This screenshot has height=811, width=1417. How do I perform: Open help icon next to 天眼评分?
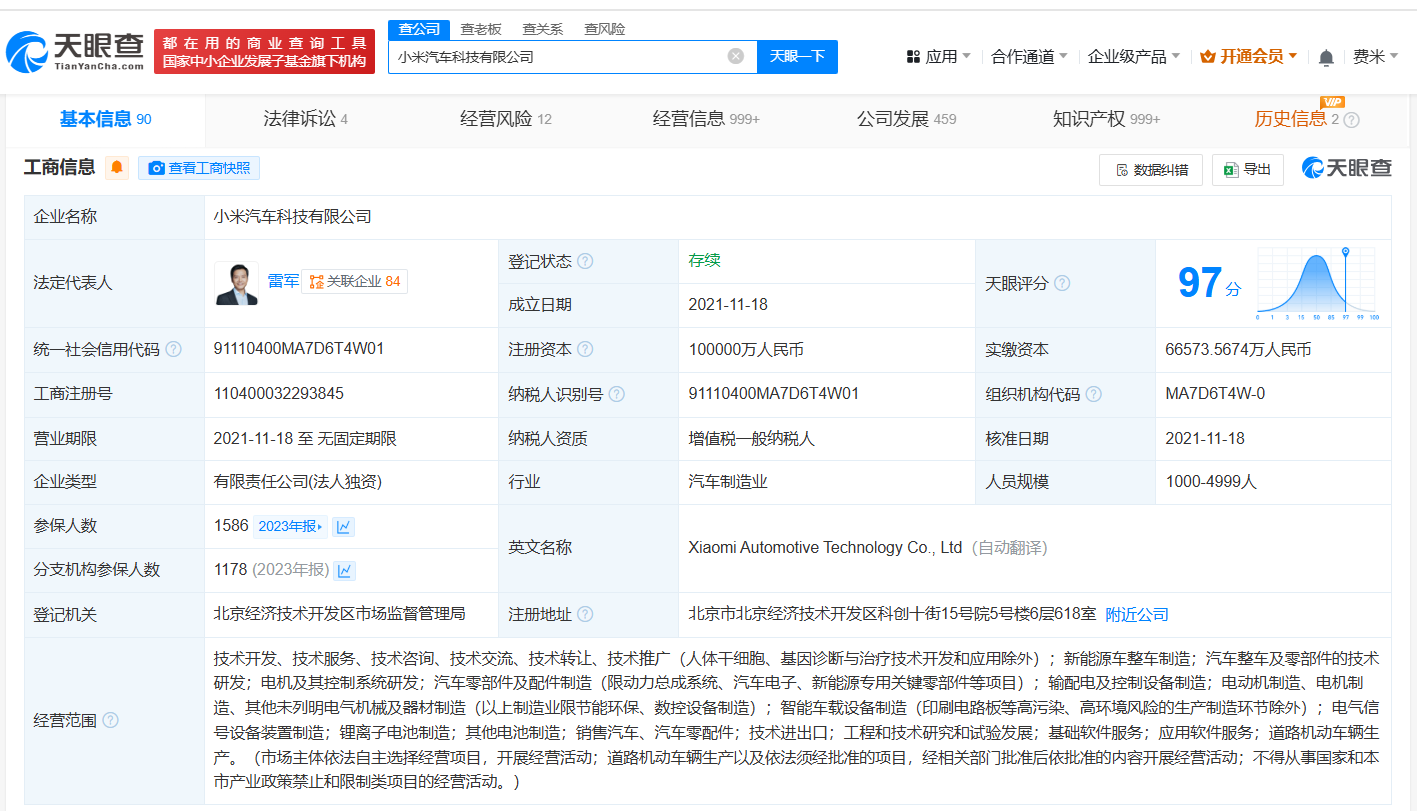coord(1062,283)
